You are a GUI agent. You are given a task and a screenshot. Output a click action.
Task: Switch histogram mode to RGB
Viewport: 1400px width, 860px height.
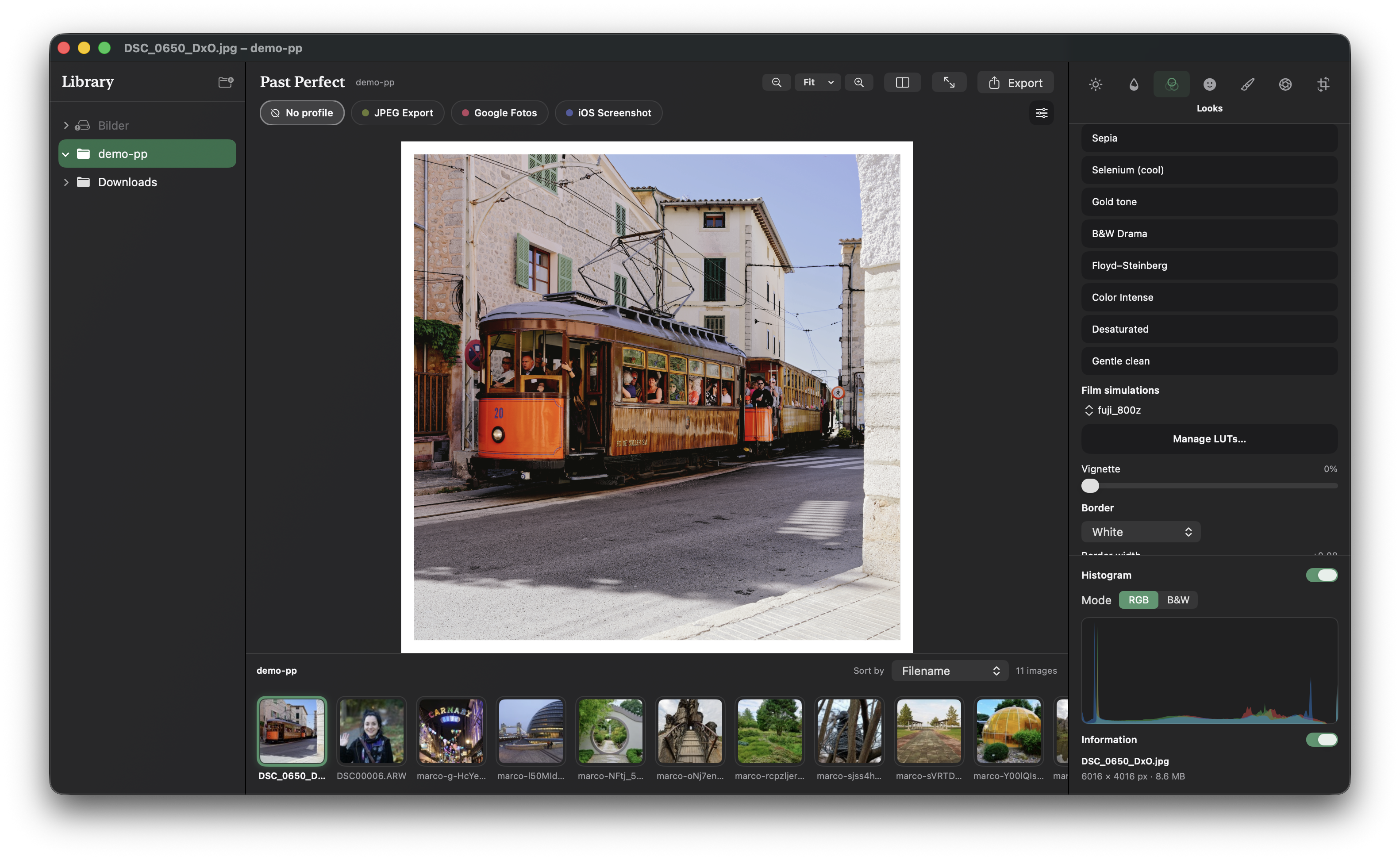click(x=1138, y=599)
